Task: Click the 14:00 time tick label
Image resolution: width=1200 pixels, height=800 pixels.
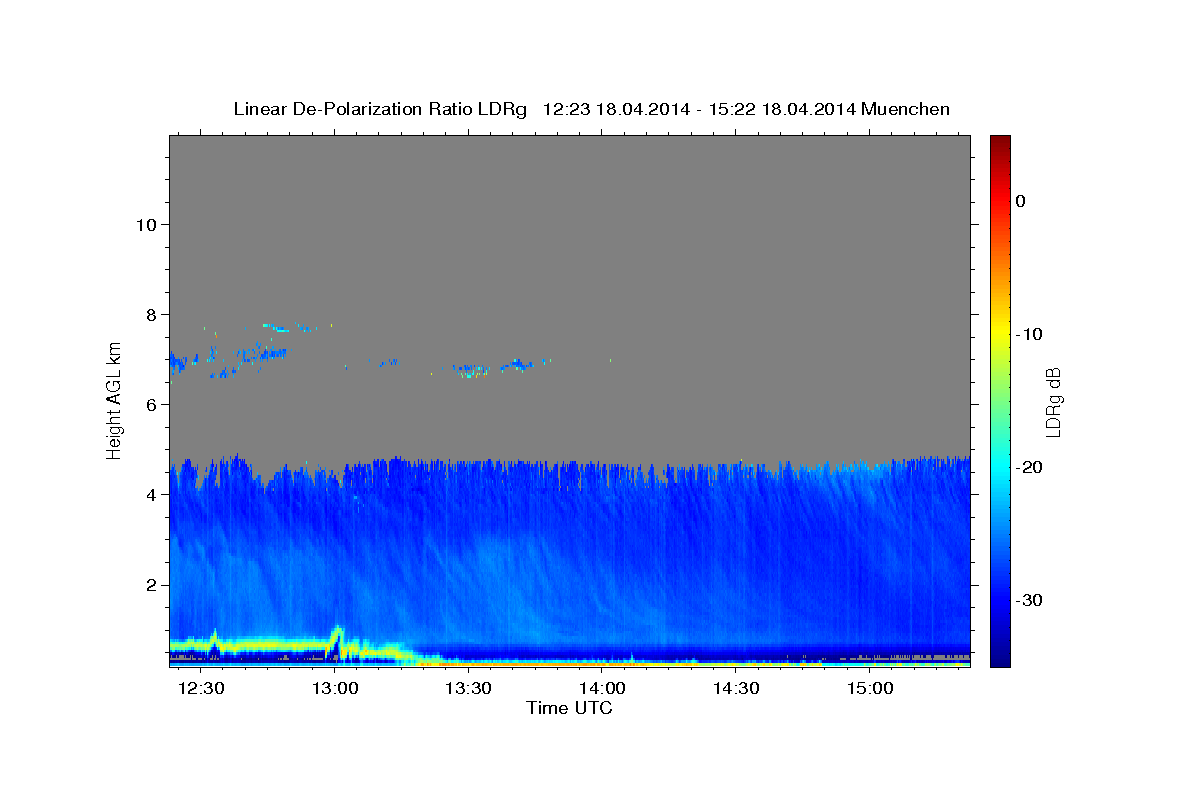Action: (x=603, y=689)
